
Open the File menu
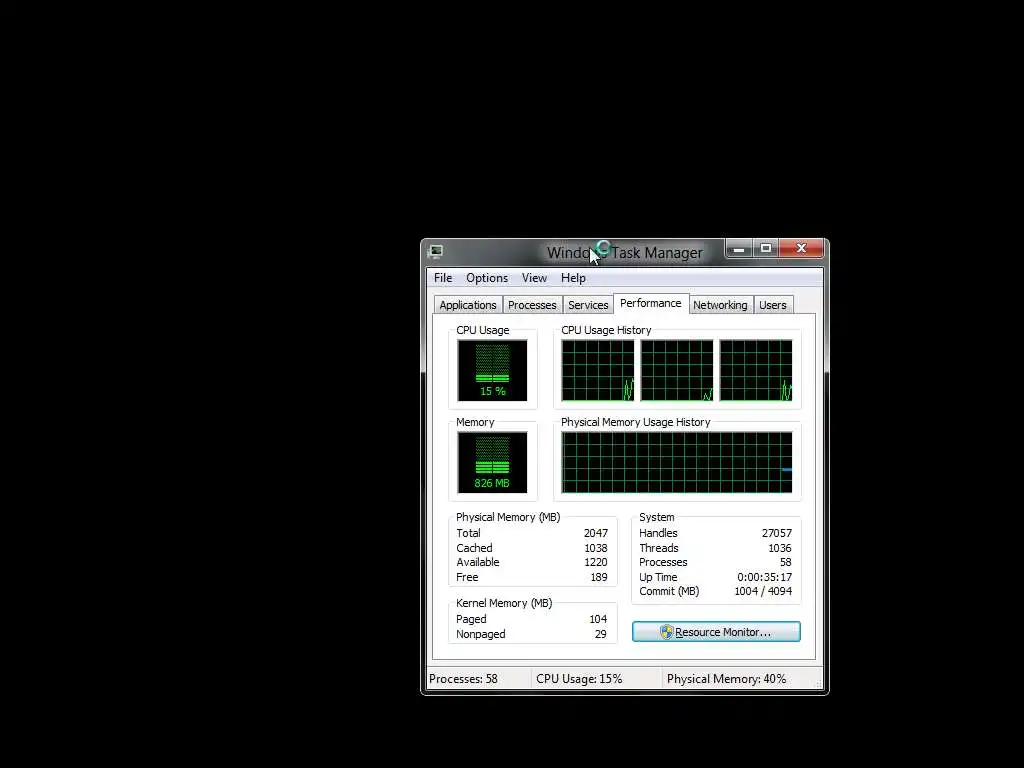click(x=443, y=278)
